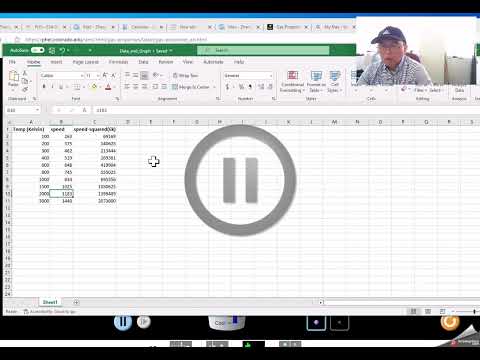
Task: Open the font name dropdown
Action: [x=62, y=76]
